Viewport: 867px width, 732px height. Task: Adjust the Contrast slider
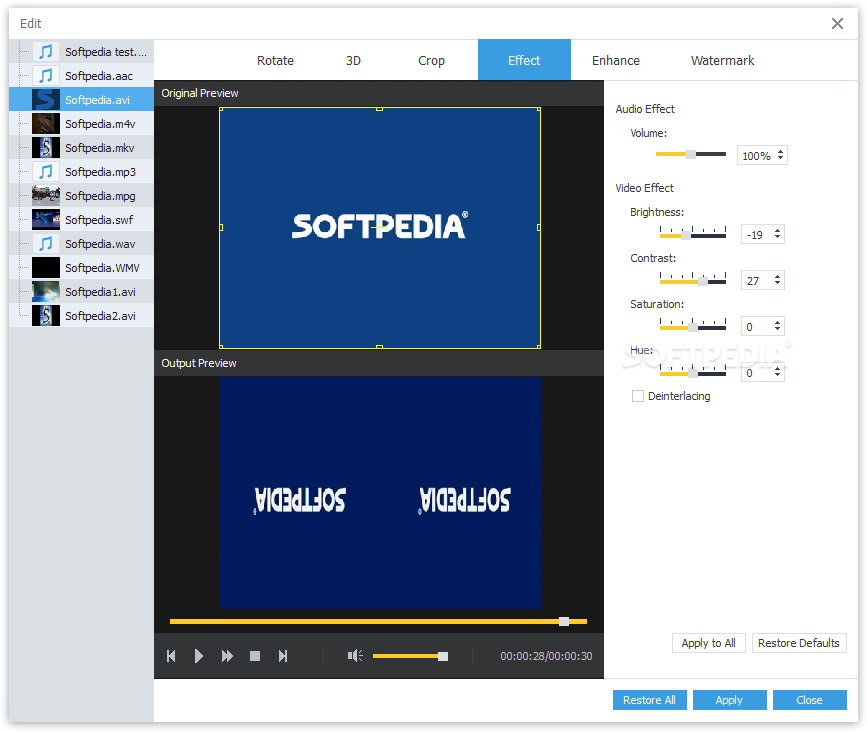[692, 279]
